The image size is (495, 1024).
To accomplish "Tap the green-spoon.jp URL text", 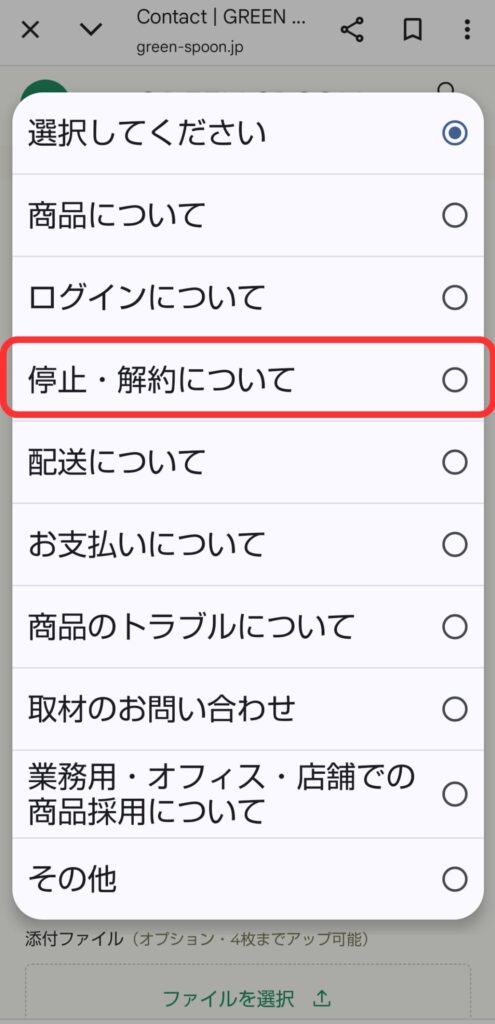I will point(190,48).
